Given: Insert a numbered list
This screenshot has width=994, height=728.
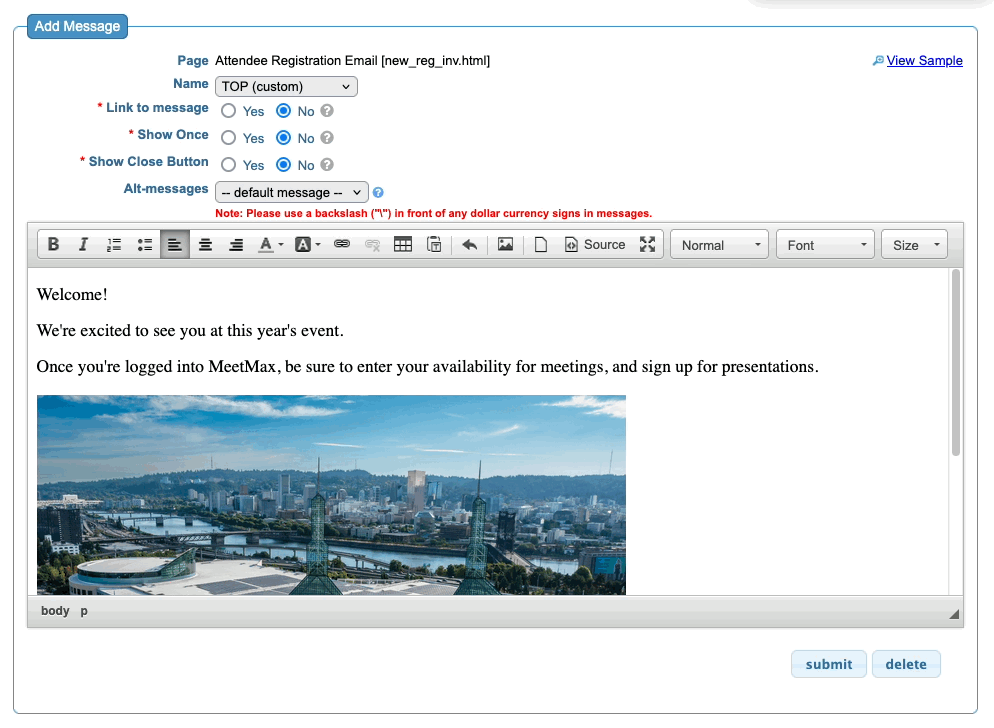Looking at the screenshot, I should 114,245.
